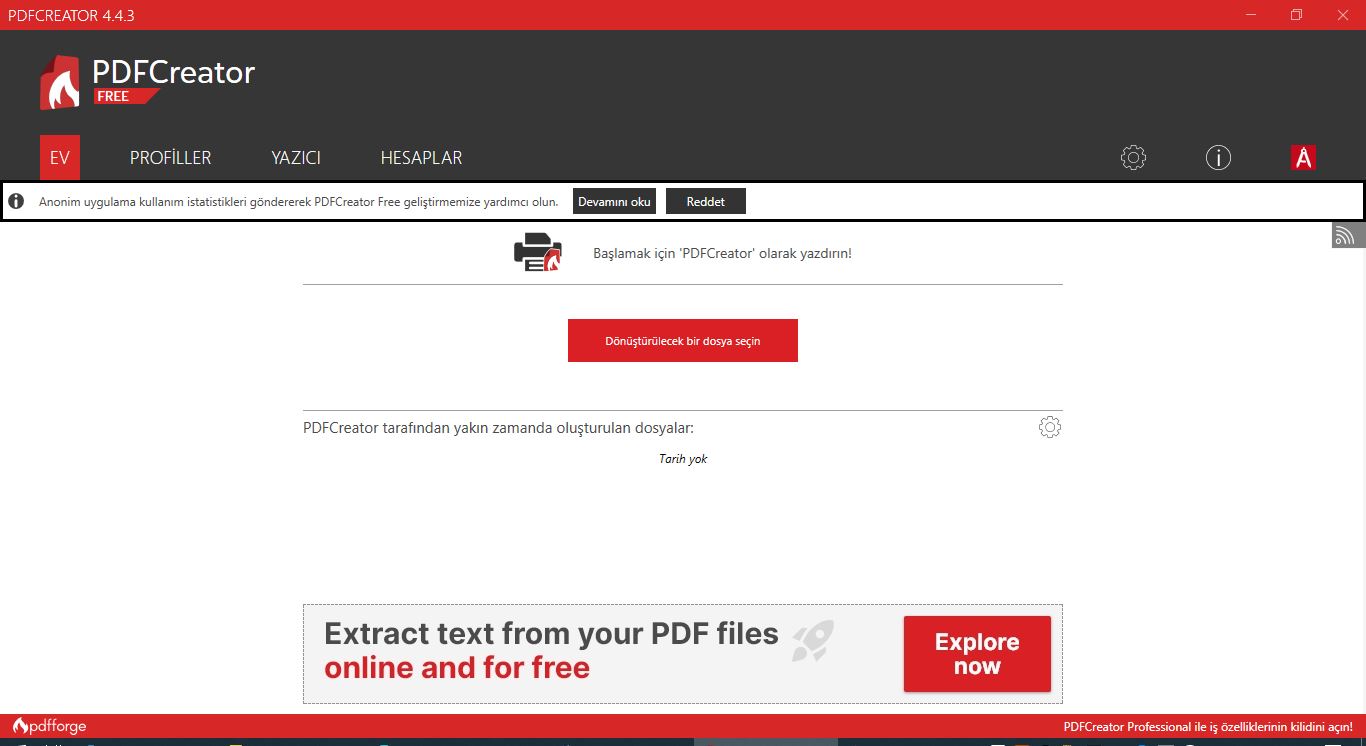This screenshot has height=746, width=1366.
Task: Click the 'Devamını oku' button
Action: 614,202
